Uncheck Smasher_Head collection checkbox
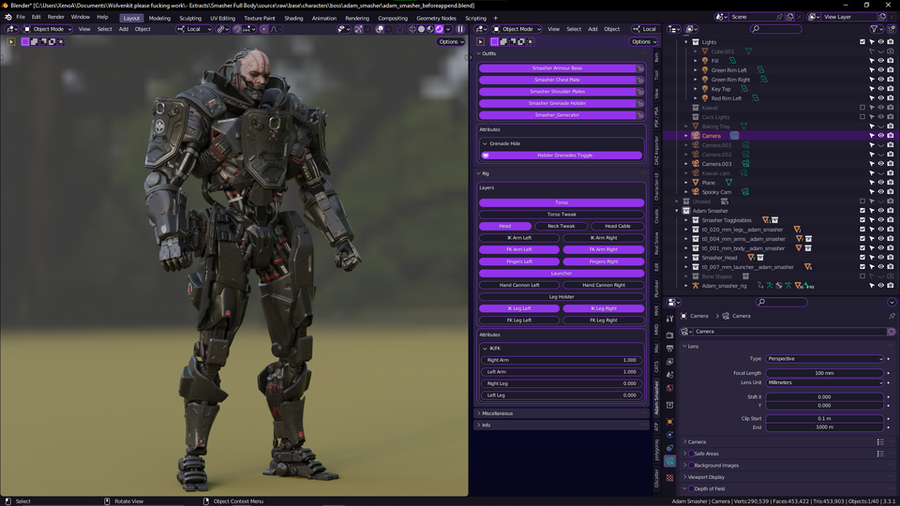Screen dimensions: 900x506 pos(862,258)
